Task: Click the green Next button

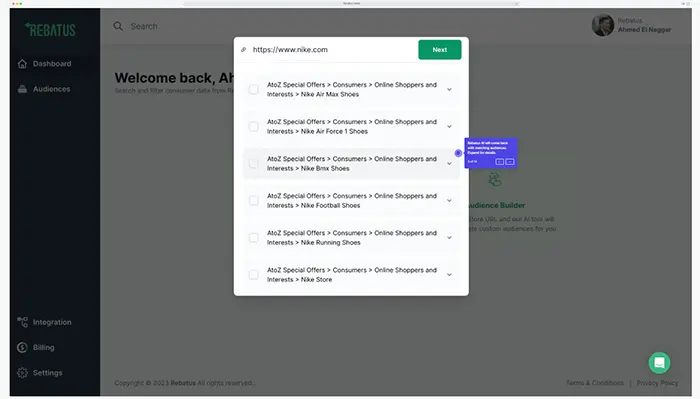Action: (440, 50)
